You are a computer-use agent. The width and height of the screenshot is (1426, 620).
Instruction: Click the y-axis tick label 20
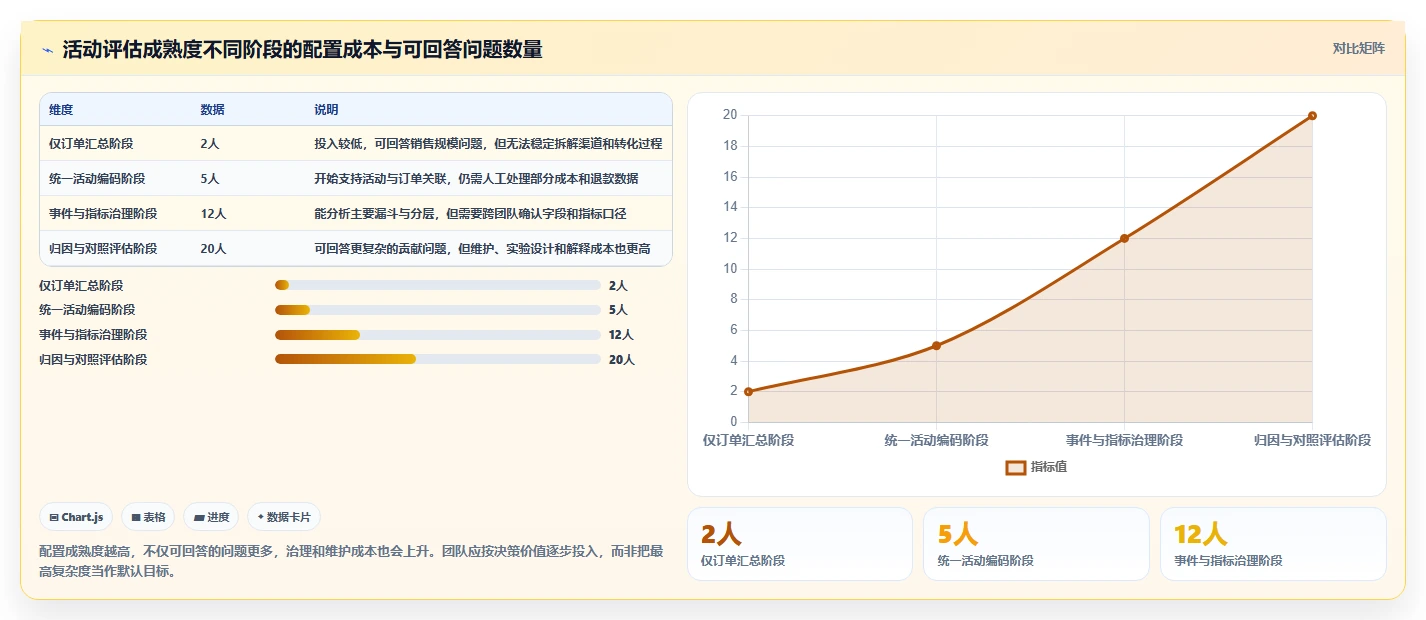coord(730,115)
